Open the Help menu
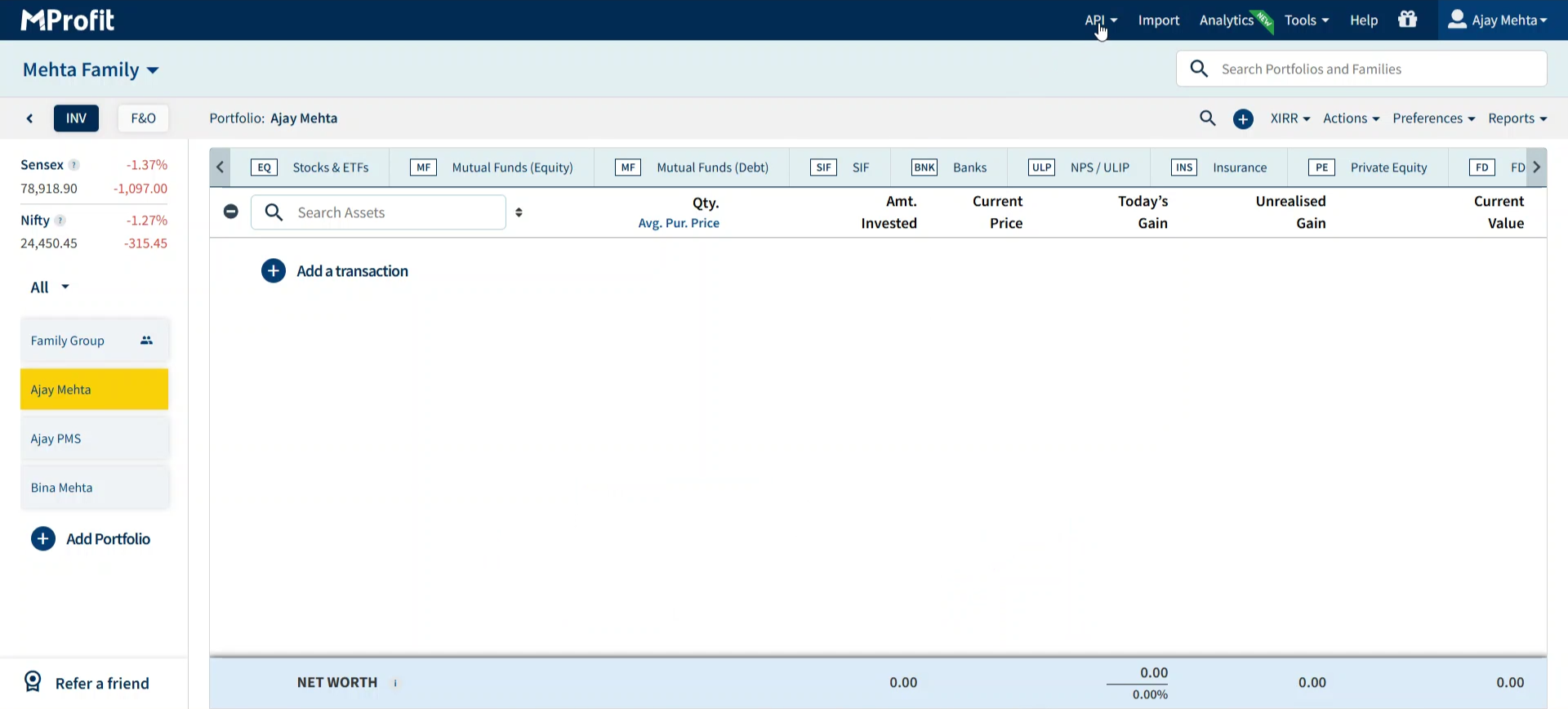 (1364, 20)
